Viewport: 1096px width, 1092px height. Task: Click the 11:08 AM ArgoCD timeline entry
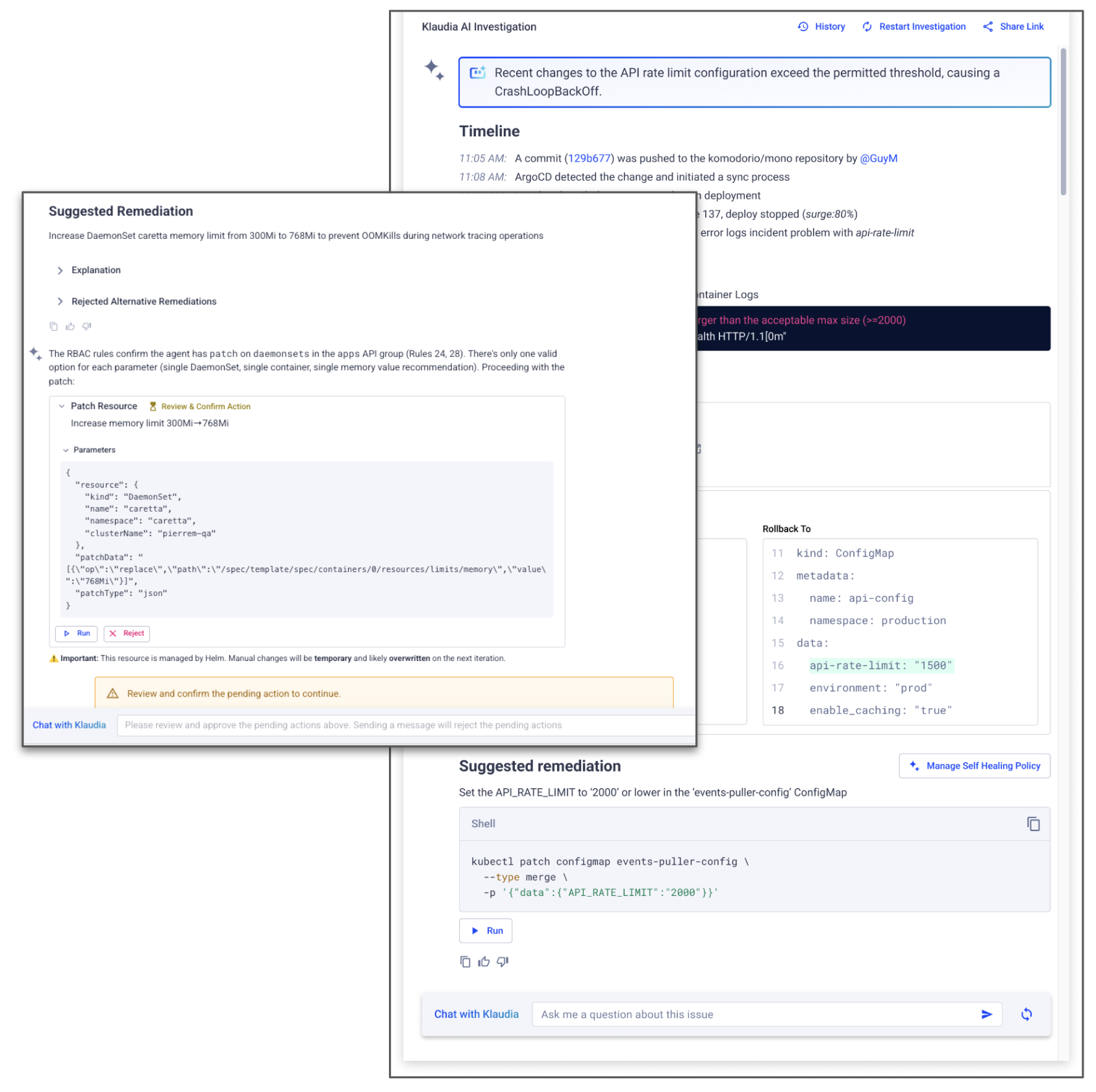[625, 177]
